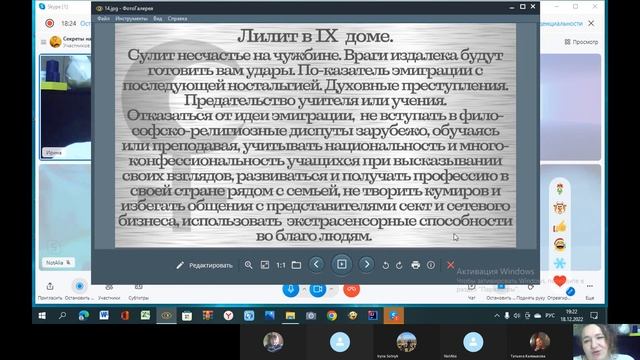Go to the next image
This screenshot has width=640, height=360.
click(x=367, y=264)
